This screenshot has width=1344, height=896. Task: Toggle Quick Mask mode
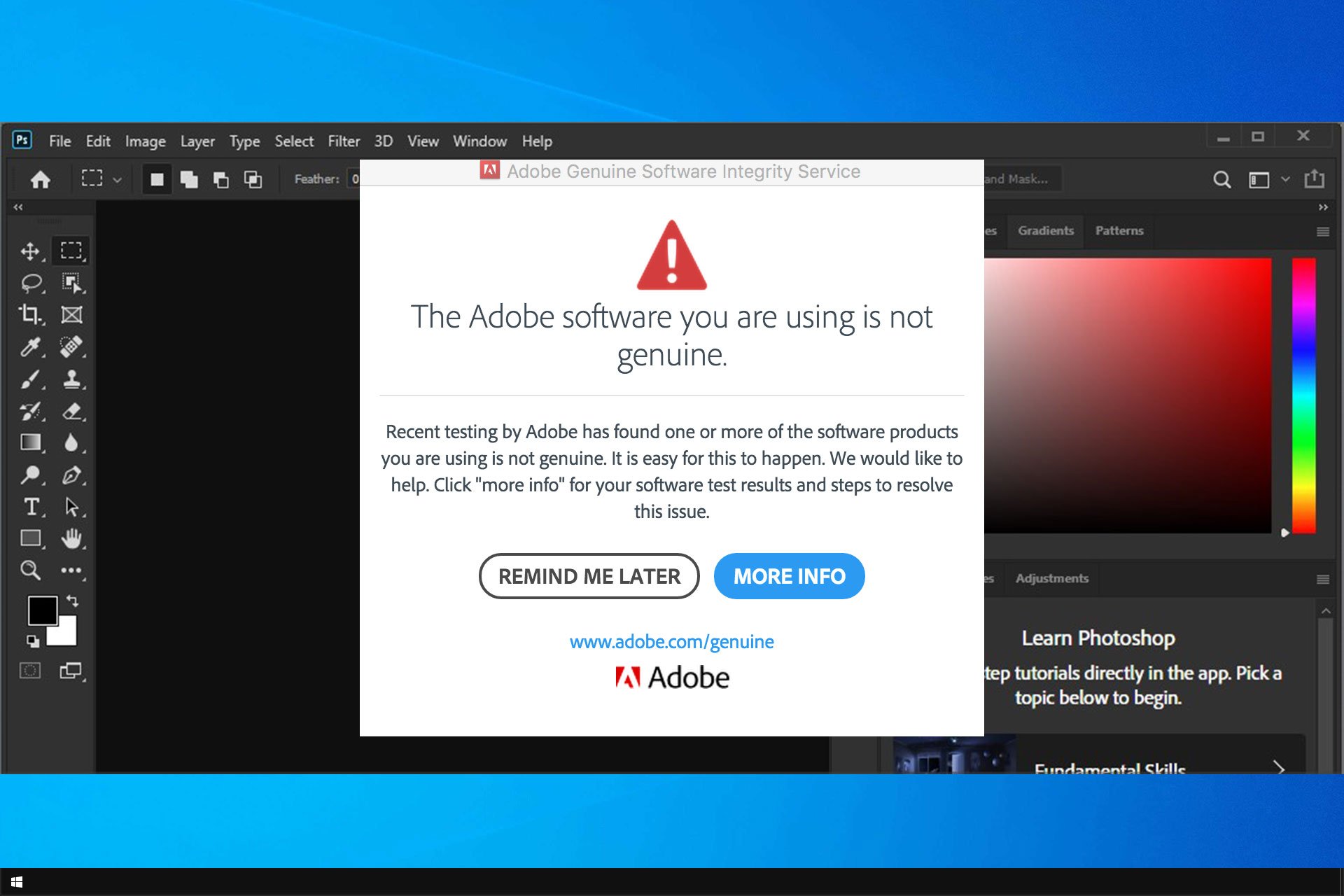(31, 670)
